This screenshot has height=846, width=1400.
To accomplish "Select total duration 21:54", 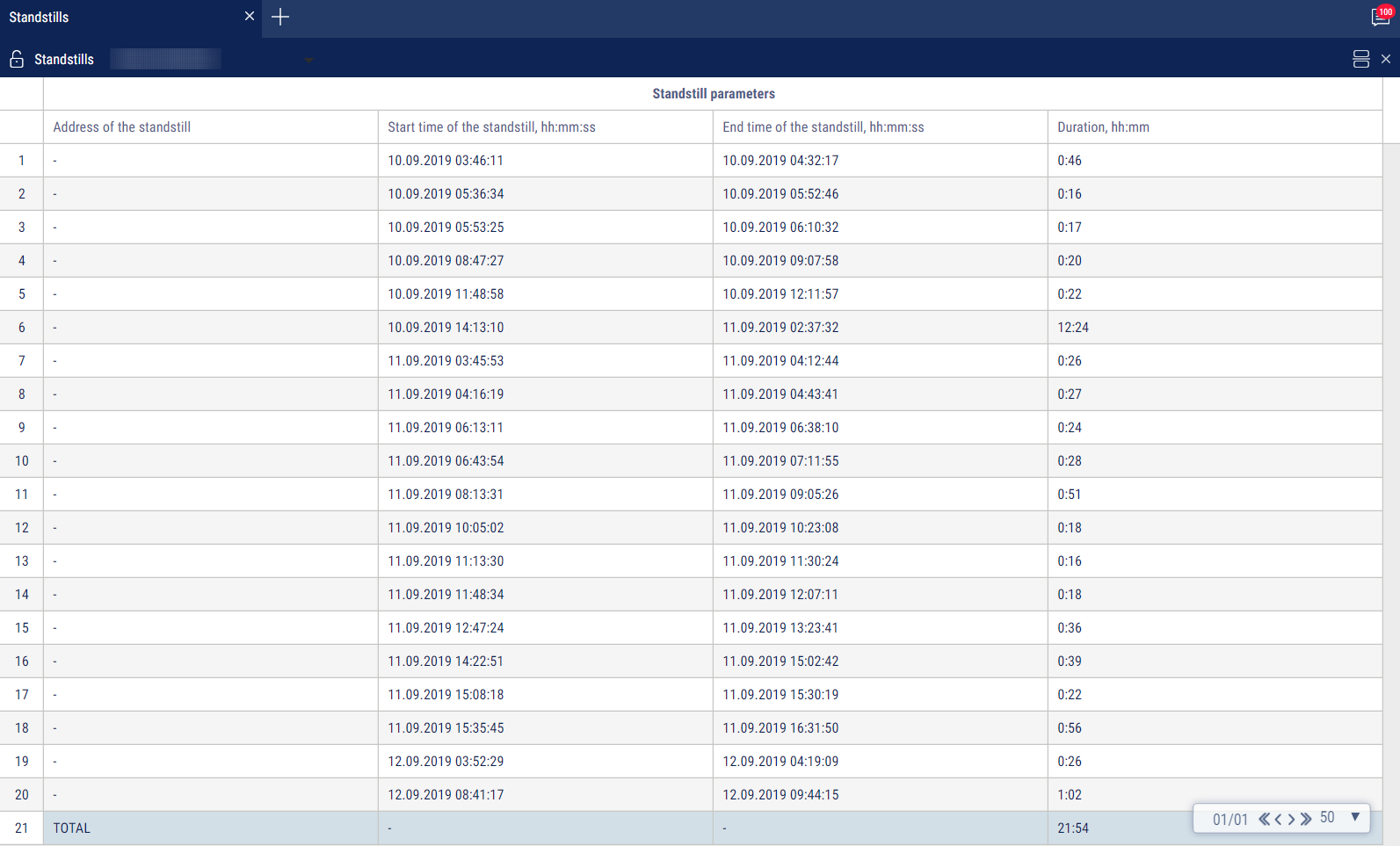I will [1073, 828].
